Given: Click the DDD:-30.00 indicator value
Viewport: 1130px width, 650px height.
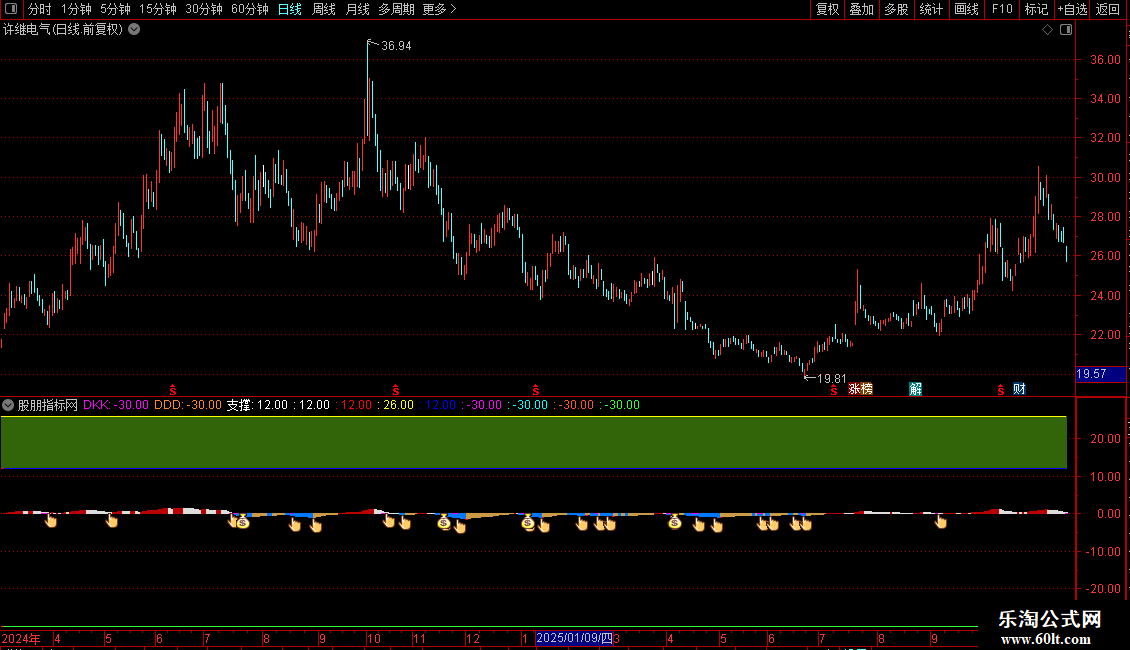Looking at the screenshot, I should click(x=188, y=405).
